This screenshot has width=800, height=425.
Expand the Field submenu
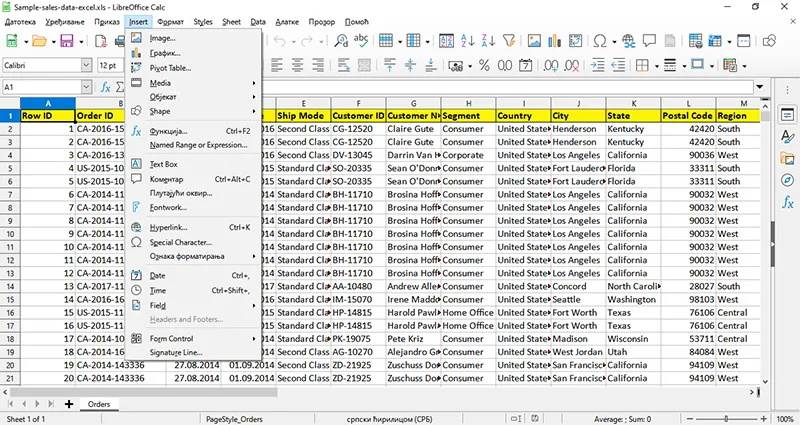click(x=194, y=305)
